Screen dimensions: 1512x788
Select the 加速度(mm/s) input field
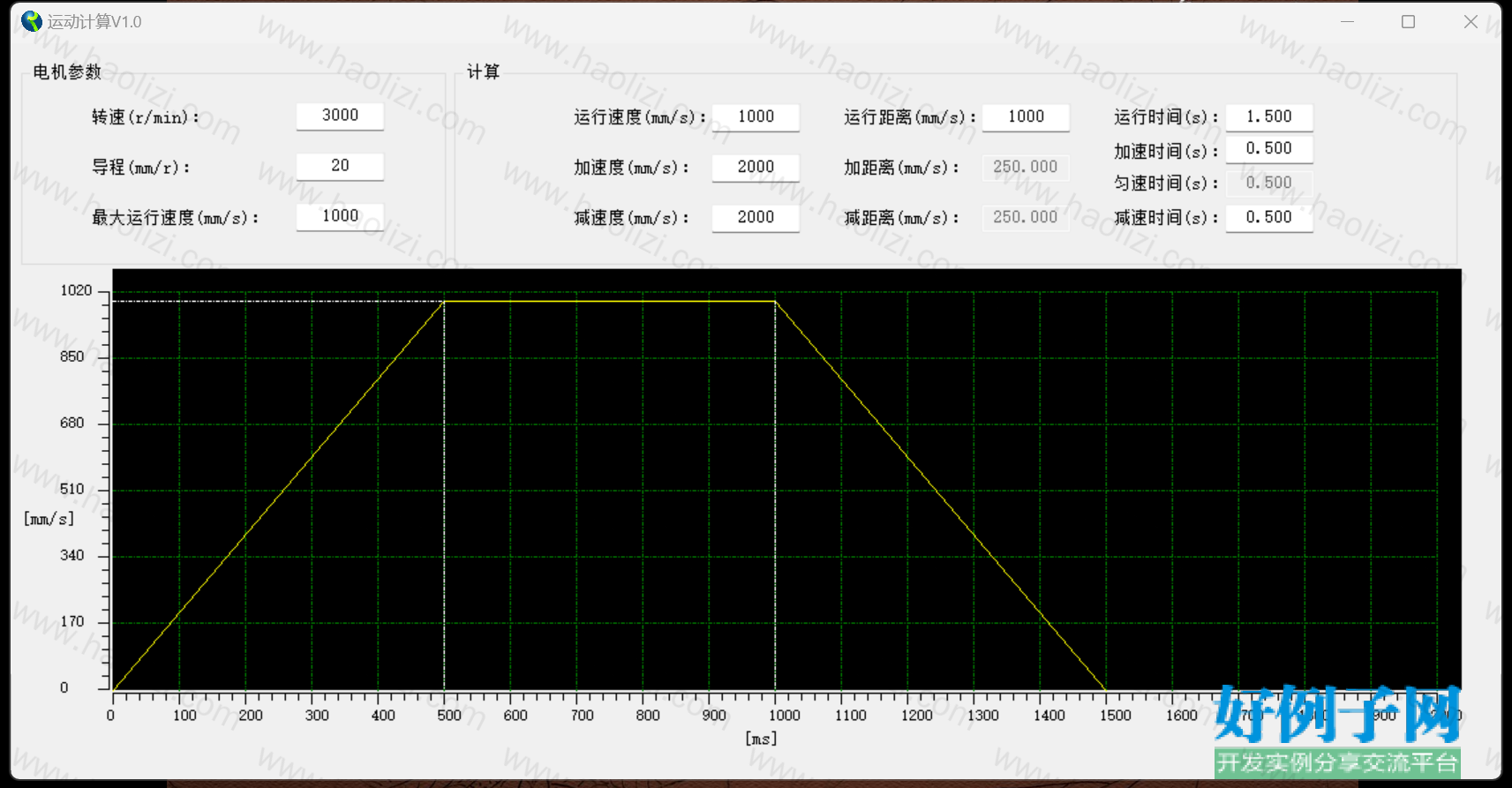coord(756,167)
